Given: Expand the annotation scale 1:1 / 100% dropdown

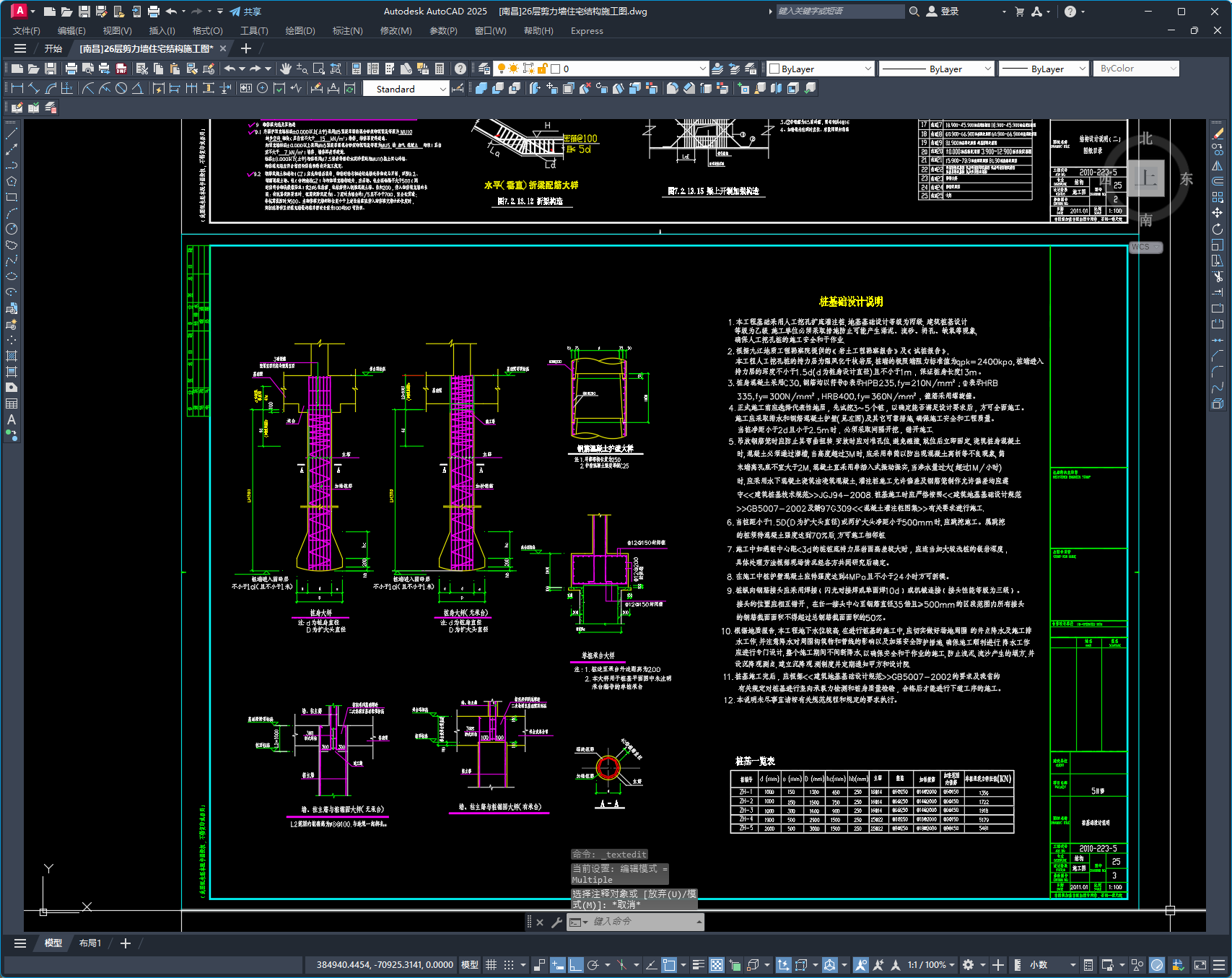Looking at the screenshot, I should [x=931, y=965].
